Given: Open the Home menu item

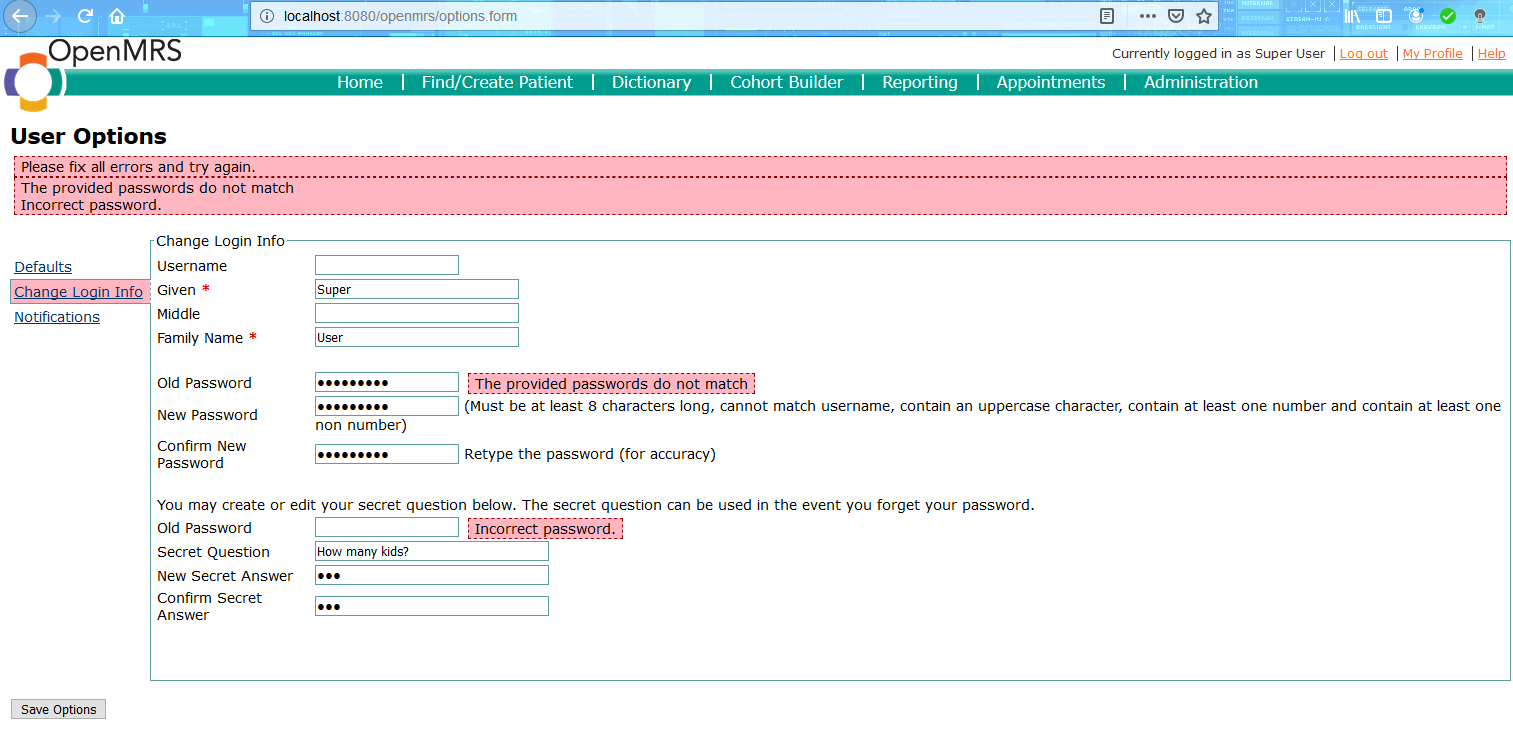Looking at the screenshot, I should click(x=360, y=82).
